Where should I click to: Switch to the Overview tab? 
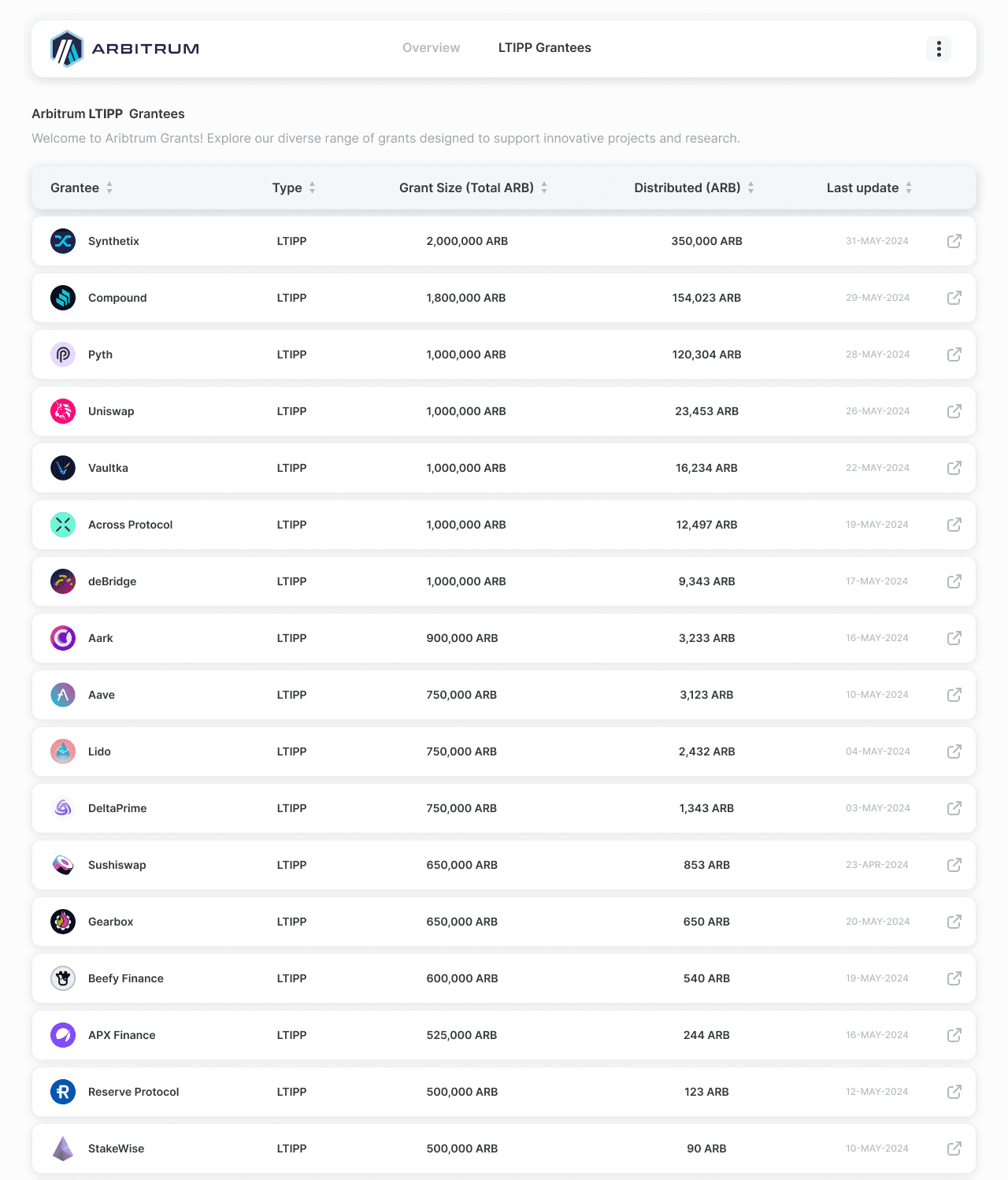(x=431, y=48)
